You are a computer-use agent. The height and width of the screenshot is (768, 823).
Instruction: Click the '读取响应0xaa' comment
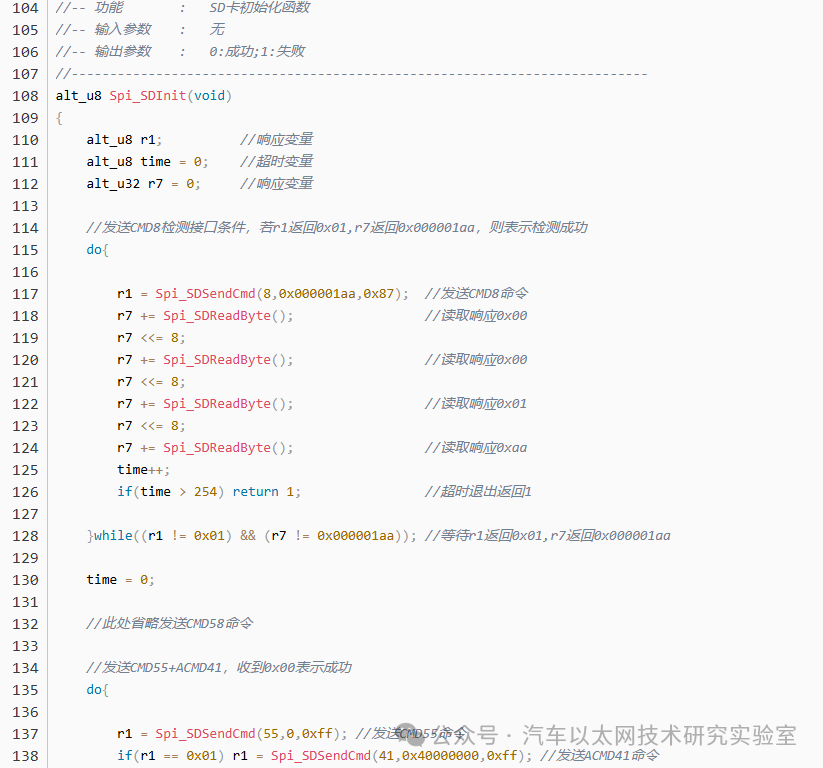(476, 448)
